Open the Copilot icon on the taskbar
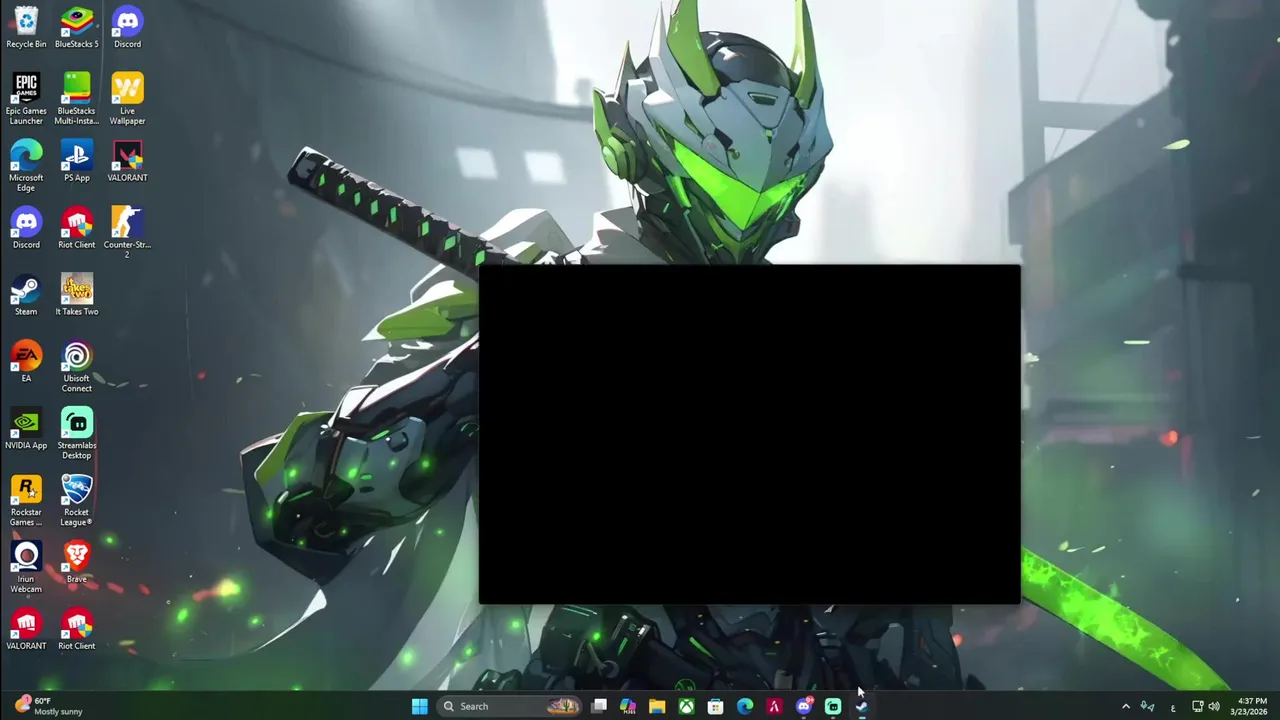The image size is (1280, 720). (628, 706)
